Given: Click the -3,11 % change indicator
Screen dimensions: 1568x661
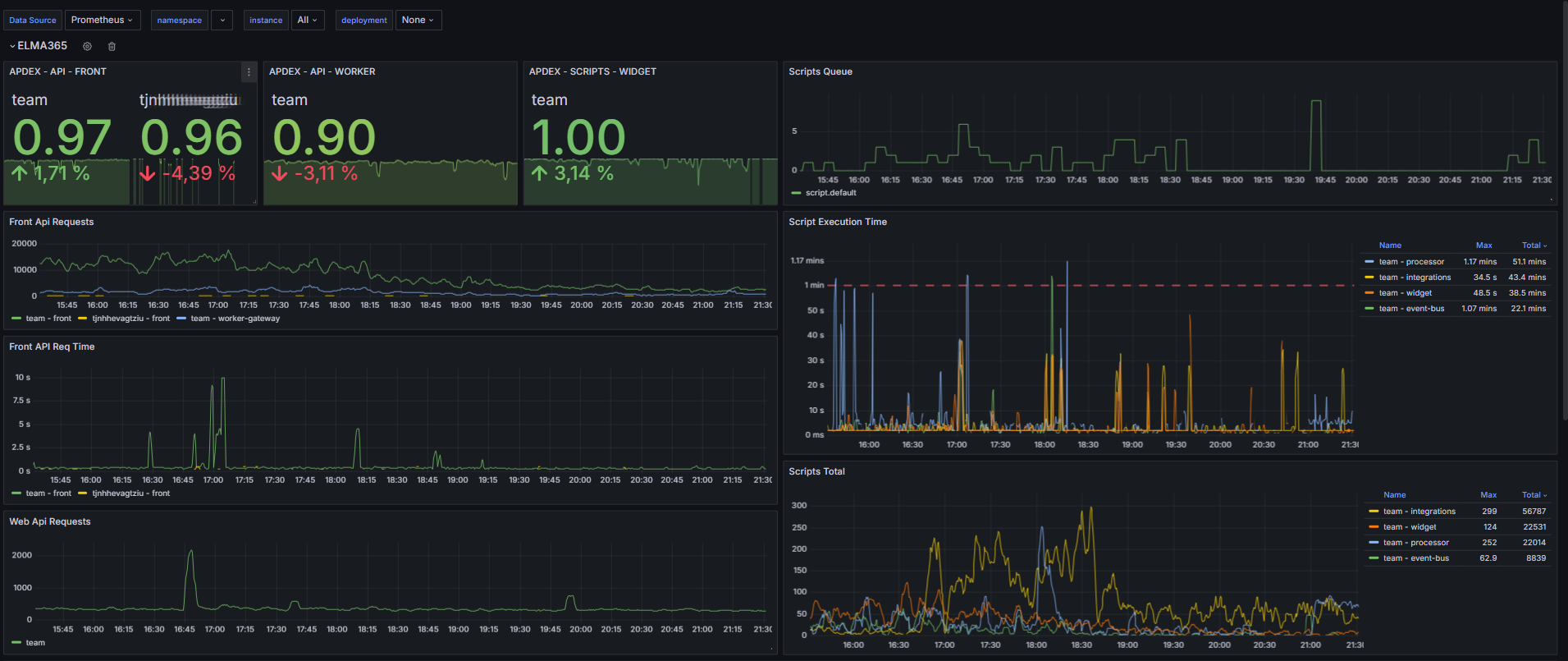Looking at the screenshot, I should 315,173.
